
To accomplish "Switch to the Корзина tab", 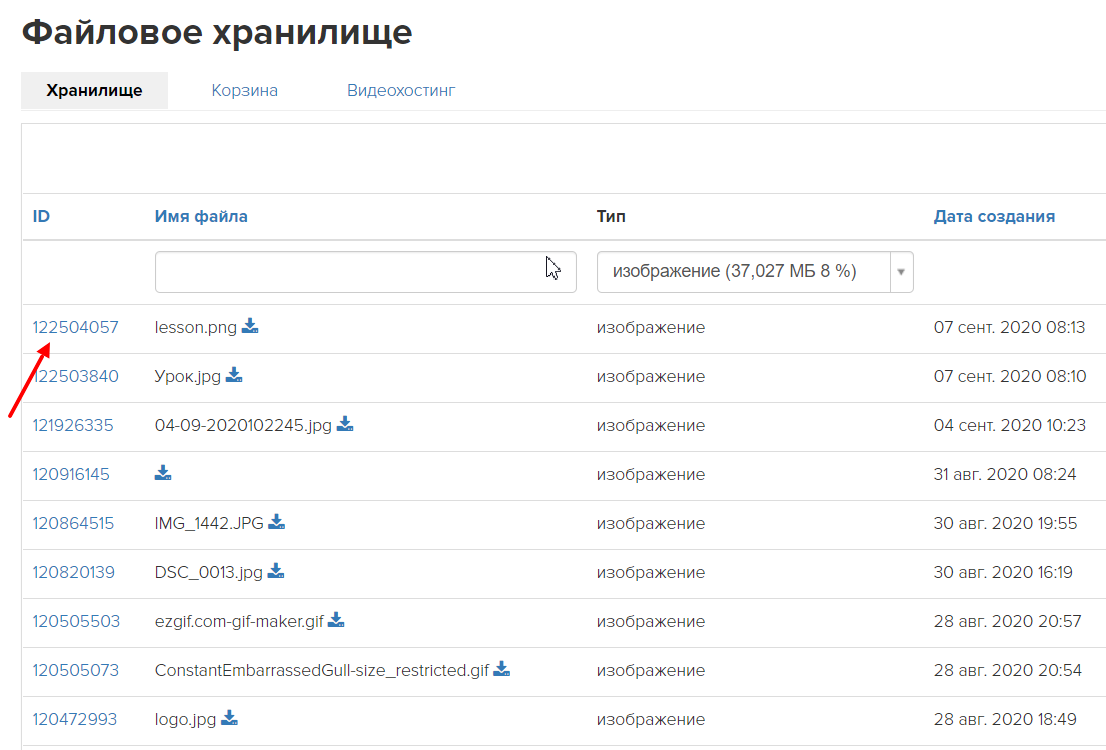I will pos(244,91).
